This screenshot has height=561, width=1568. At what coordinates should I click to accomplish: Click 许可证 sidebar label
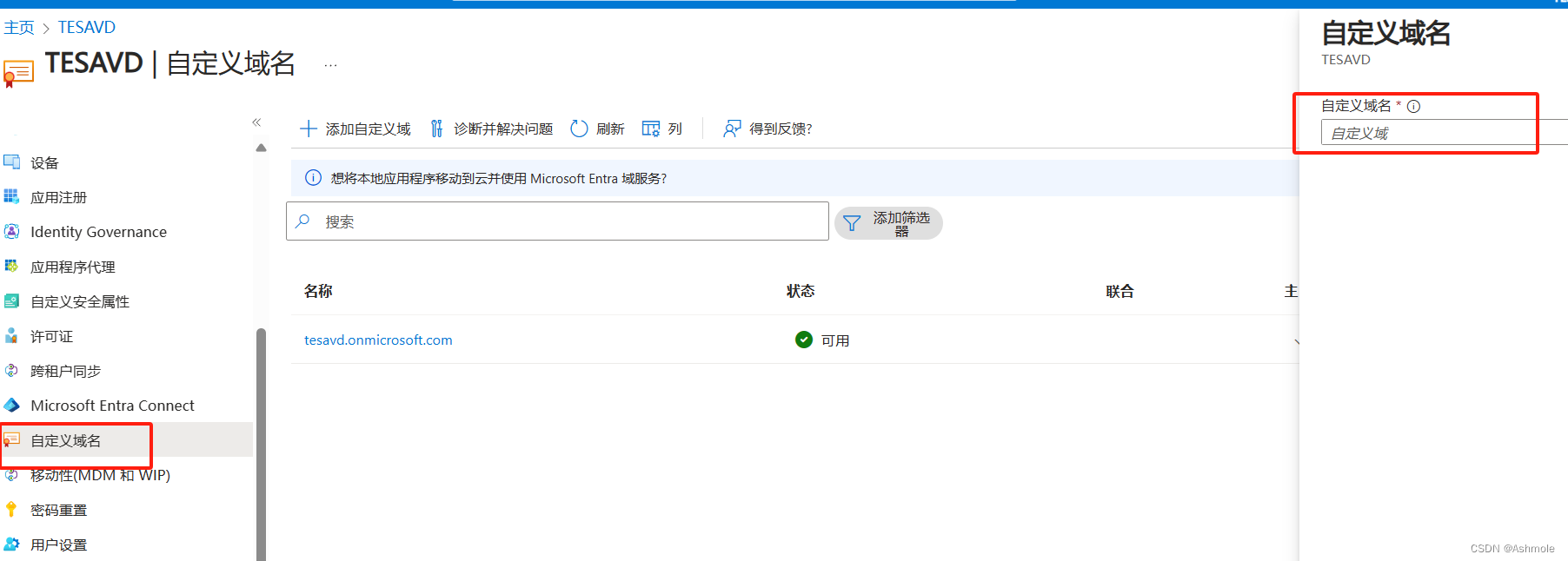[52, 336]
